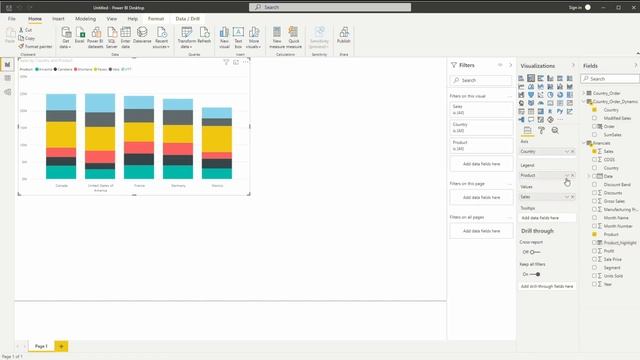Open the Values Sales field dropdown arrow
640x360 pixels.
tap(567, 197)
